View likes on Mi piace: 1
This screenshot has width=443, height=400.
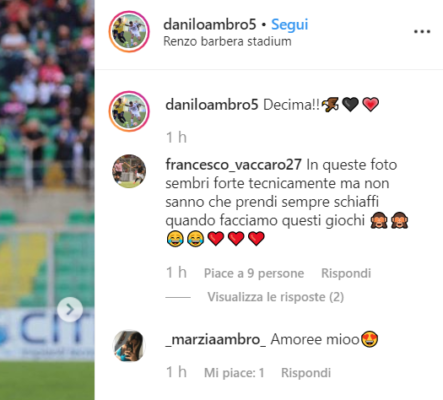click(x=234, y=373)
